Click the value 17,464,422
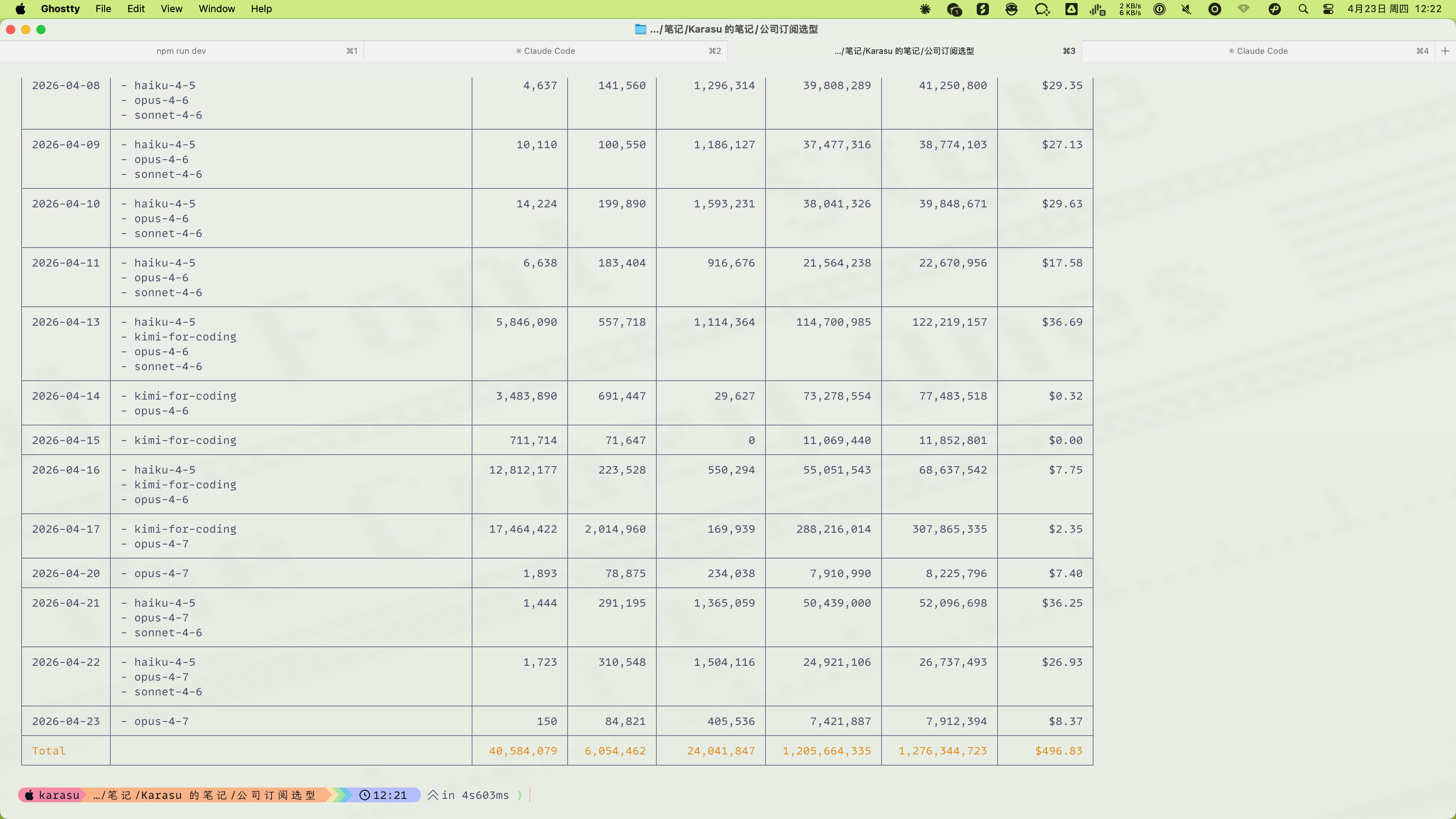The height and width of the screenshot is (819, 1456). [x=523, y=529]
